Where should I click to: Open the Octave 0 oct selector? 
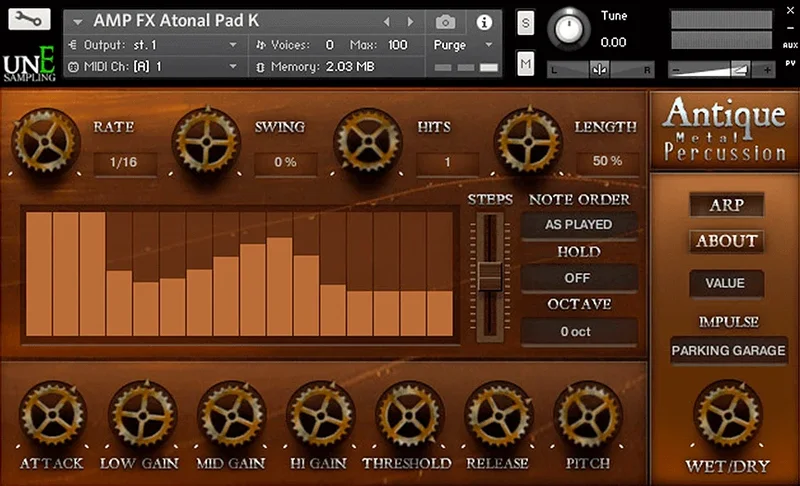(579, 331)
